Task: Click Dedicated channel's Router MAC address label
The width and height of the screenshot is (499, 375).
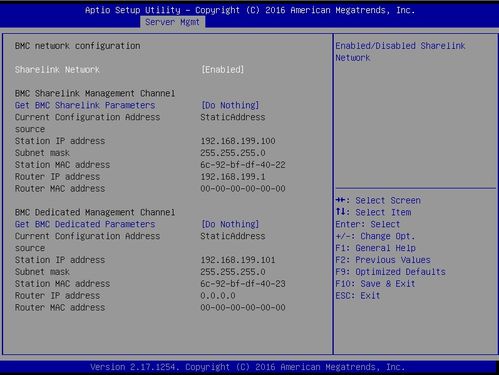Action: click(x=60, y=307)
